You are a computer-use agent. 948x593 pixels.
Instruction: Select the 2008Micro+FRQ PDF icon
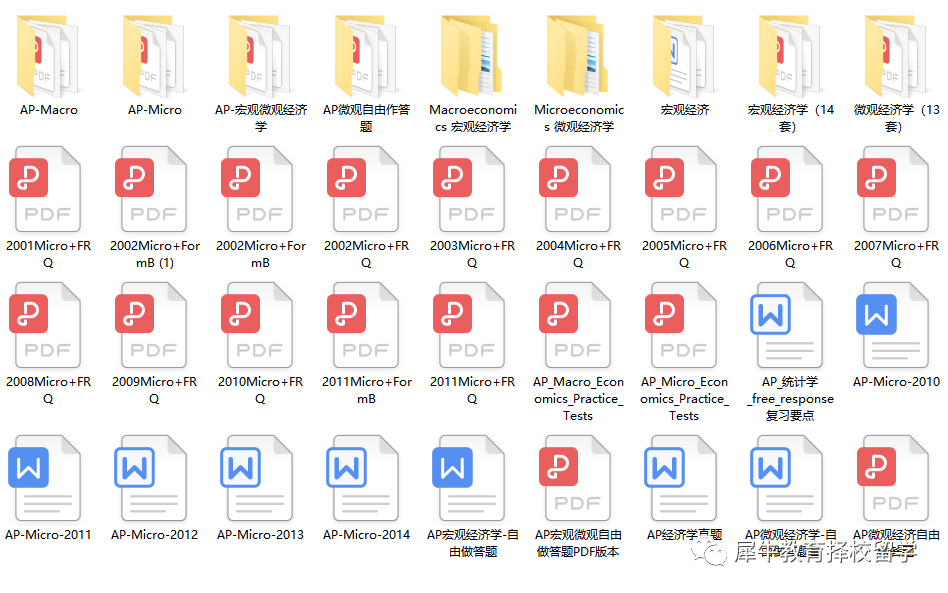[x=45, y=325]
